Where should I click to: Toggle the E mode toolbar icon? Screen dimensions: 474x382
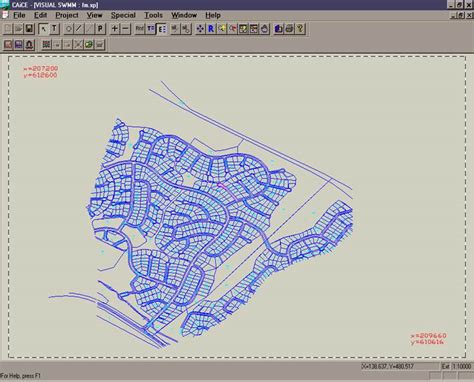161,29
